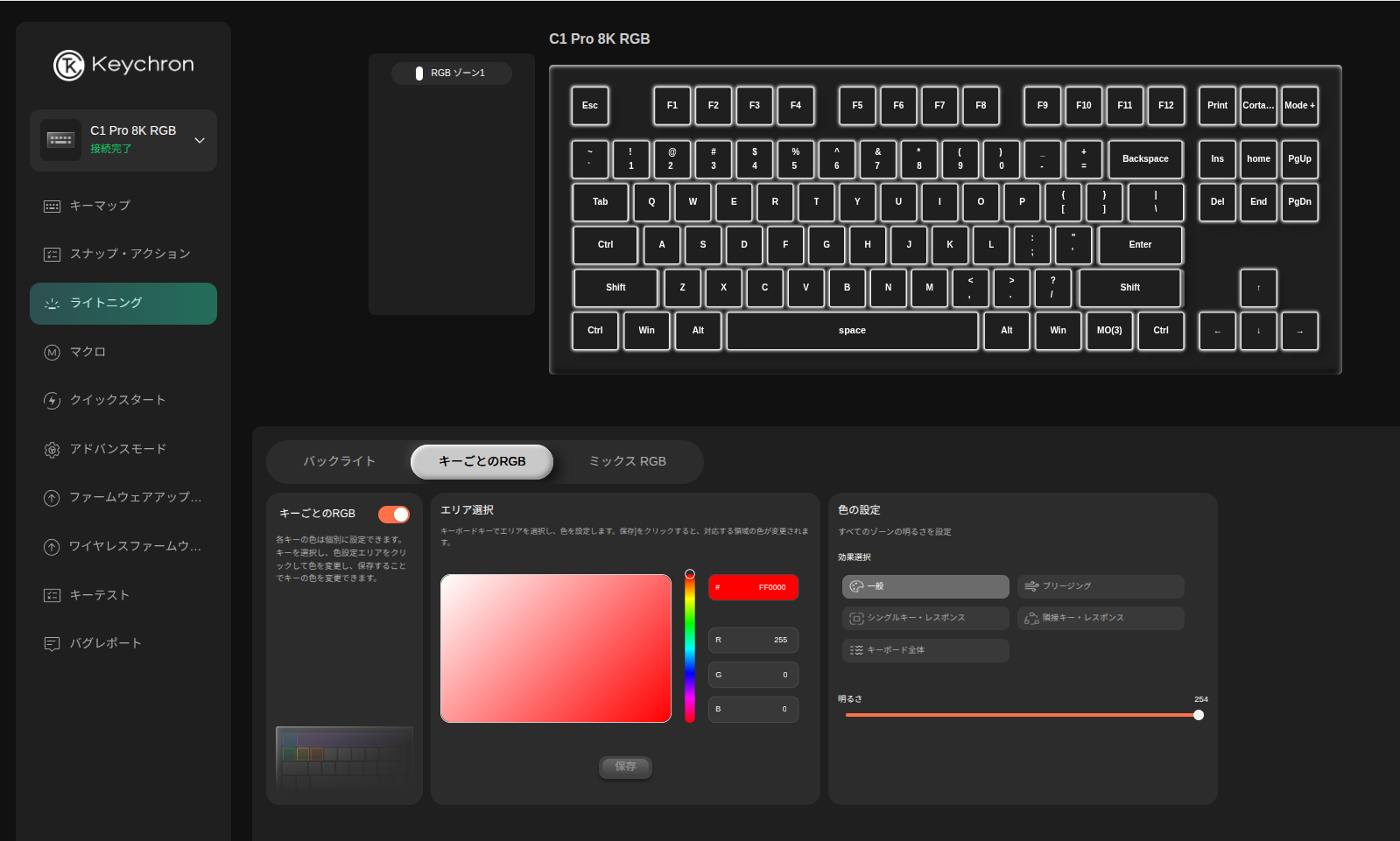Click the hex color FF0000 input field

(753, 587)
